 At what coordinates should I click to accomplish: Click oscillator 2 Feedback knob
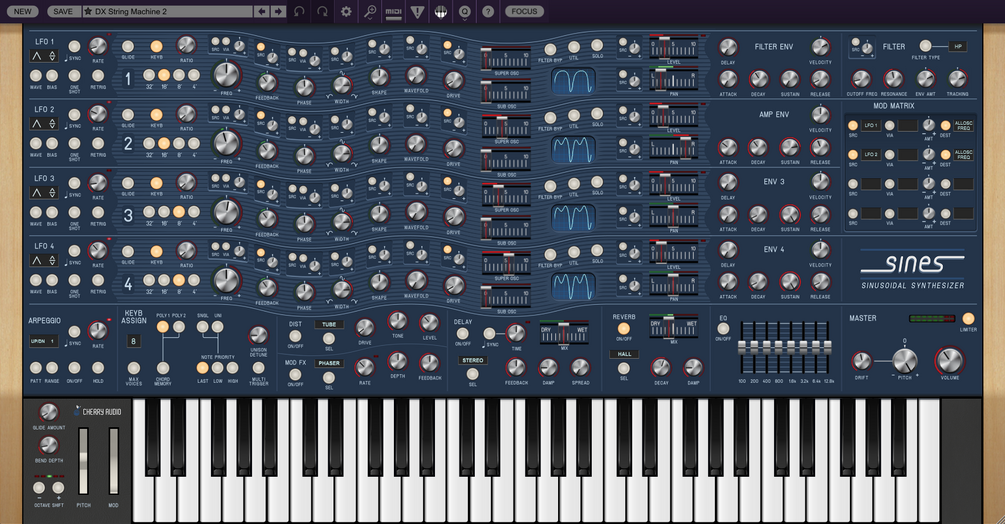point(267,151)
